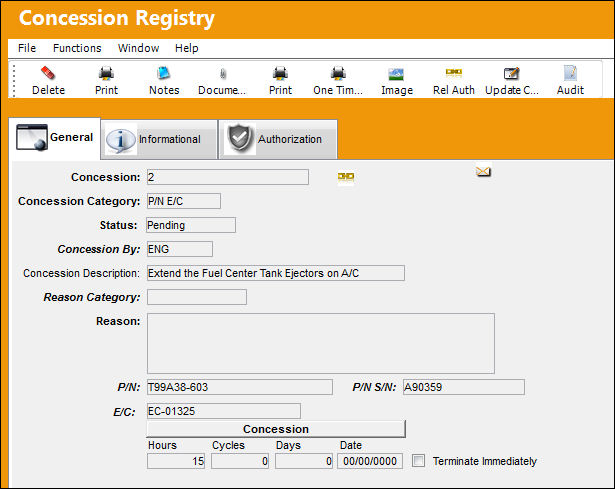Image resolution: width=615 pixels, height=489 pixels.
Task: Click the Hours field showing 15
Action: (176, 461)
